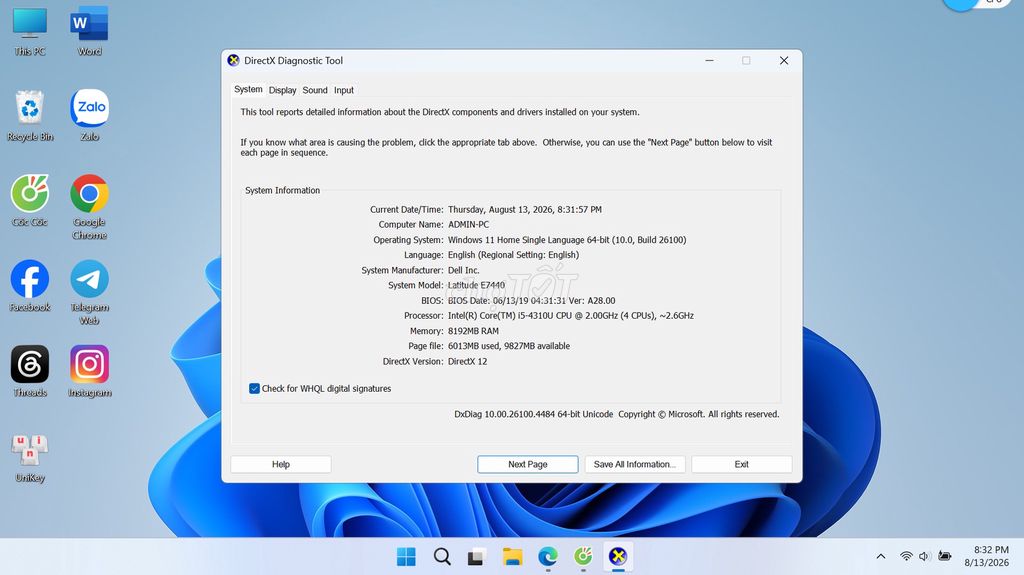Switch to the Sound tab
Screen dimensions: 1024x575
[x=315, y=90]
